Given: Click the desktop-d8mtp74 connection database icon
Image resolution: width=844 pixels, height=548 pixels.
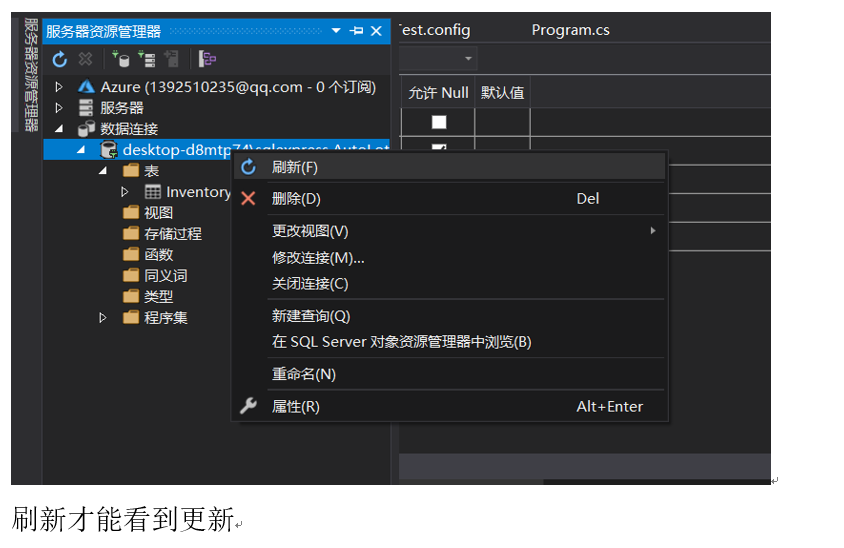Looking at the screenshot, I should click(109, 150).
